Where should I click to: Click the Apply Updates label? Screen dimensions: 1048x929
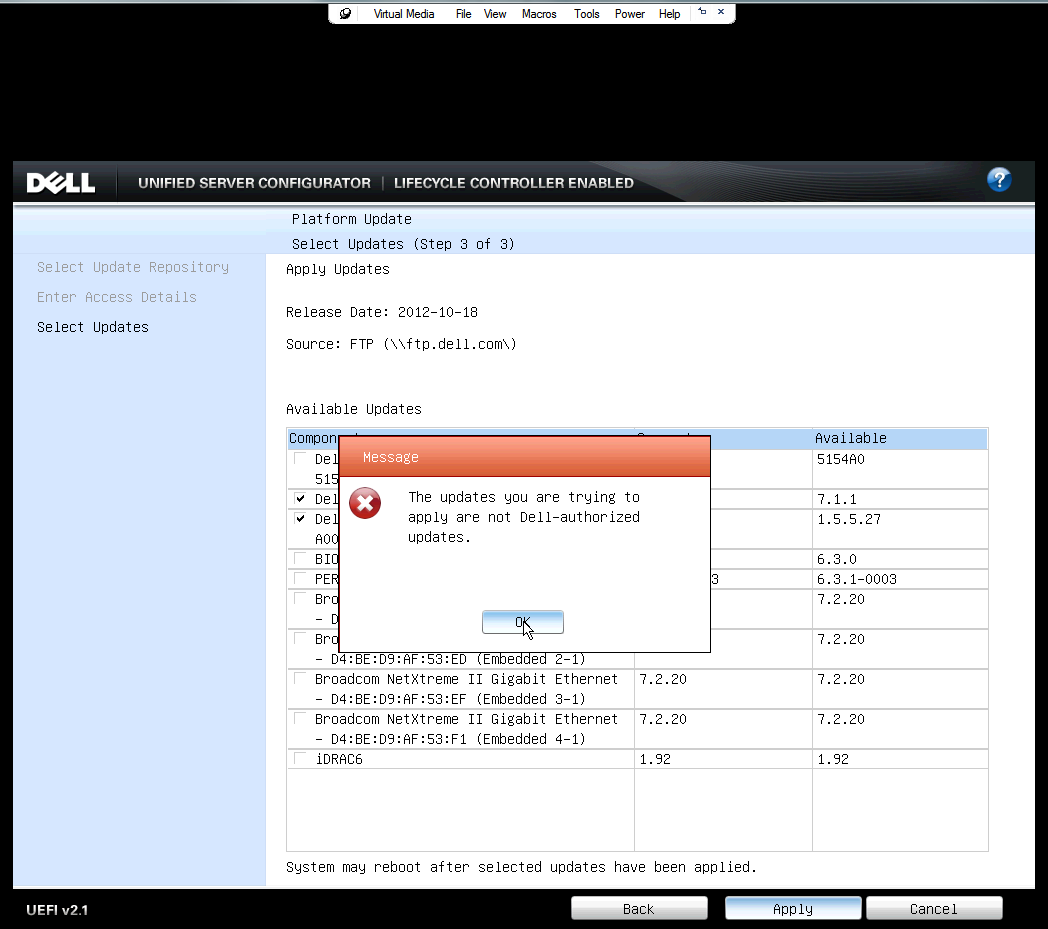(x=338, y=269)
